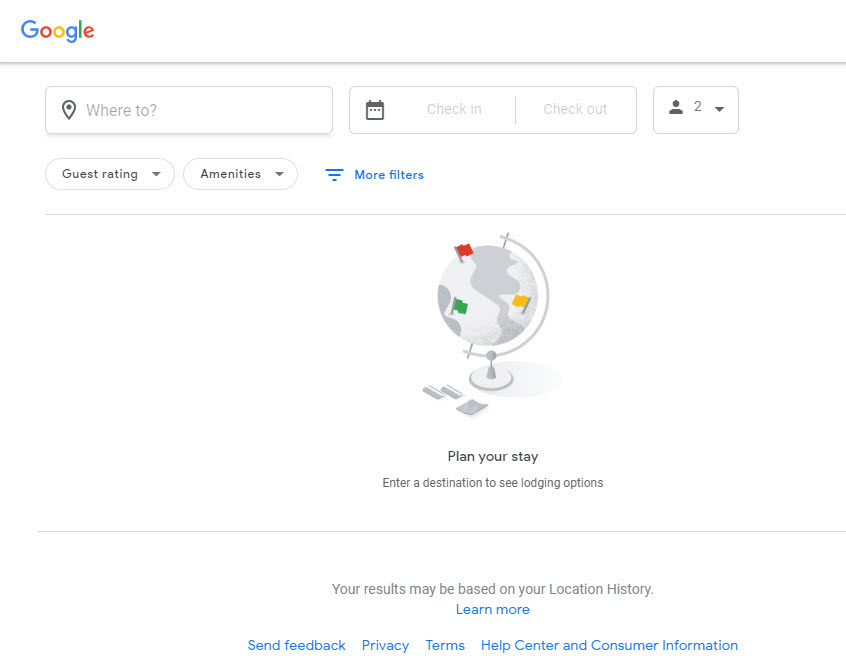Click the Google logo
This screenshot has width=846, height=665.
point(58,31)
